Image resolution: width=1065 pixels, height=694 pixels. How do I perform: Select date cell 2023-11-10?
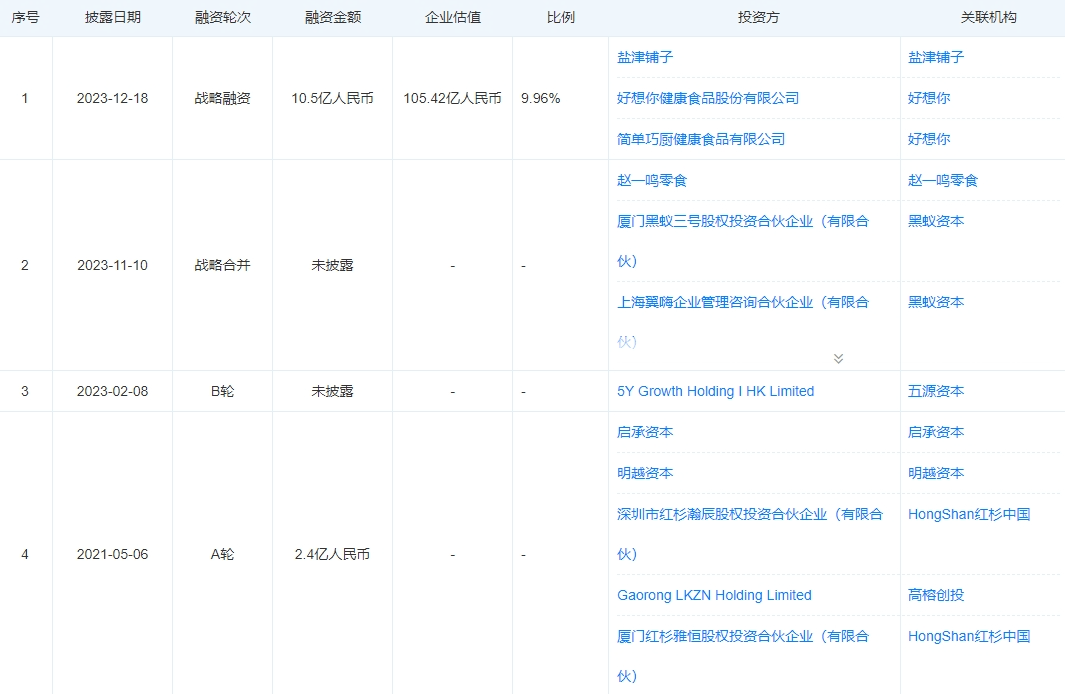pos(113,266)
